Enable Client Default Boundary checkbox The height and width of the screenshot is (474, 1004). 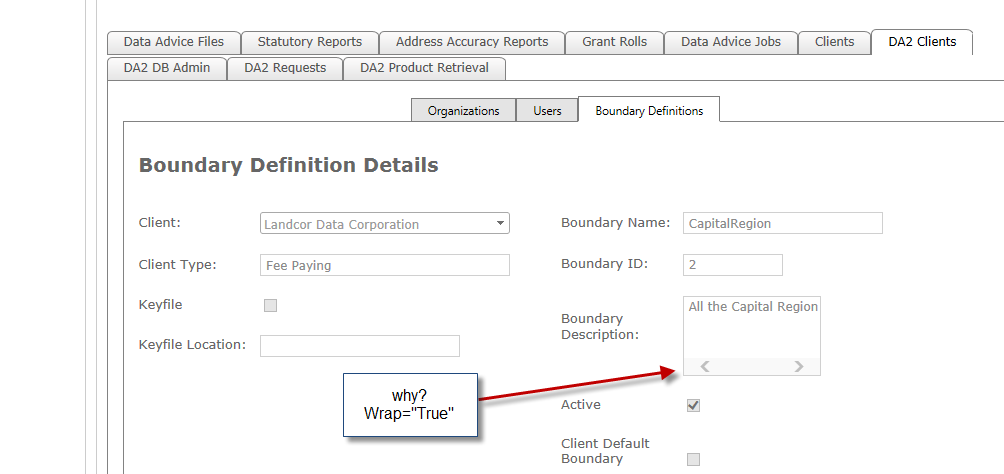(694, 459)
